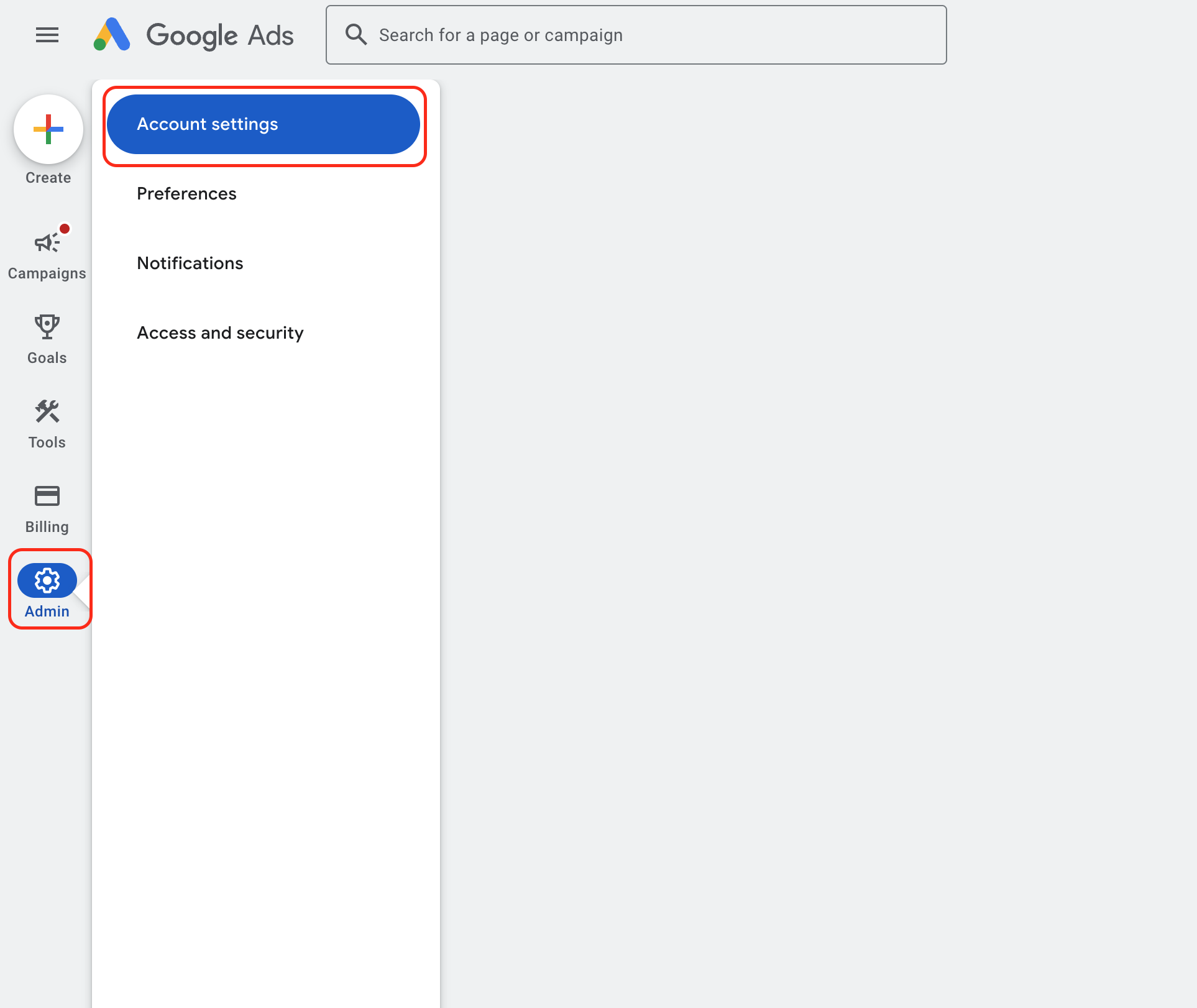
Task: Select Account settings in Admin menu
Action: coord(264,124)
